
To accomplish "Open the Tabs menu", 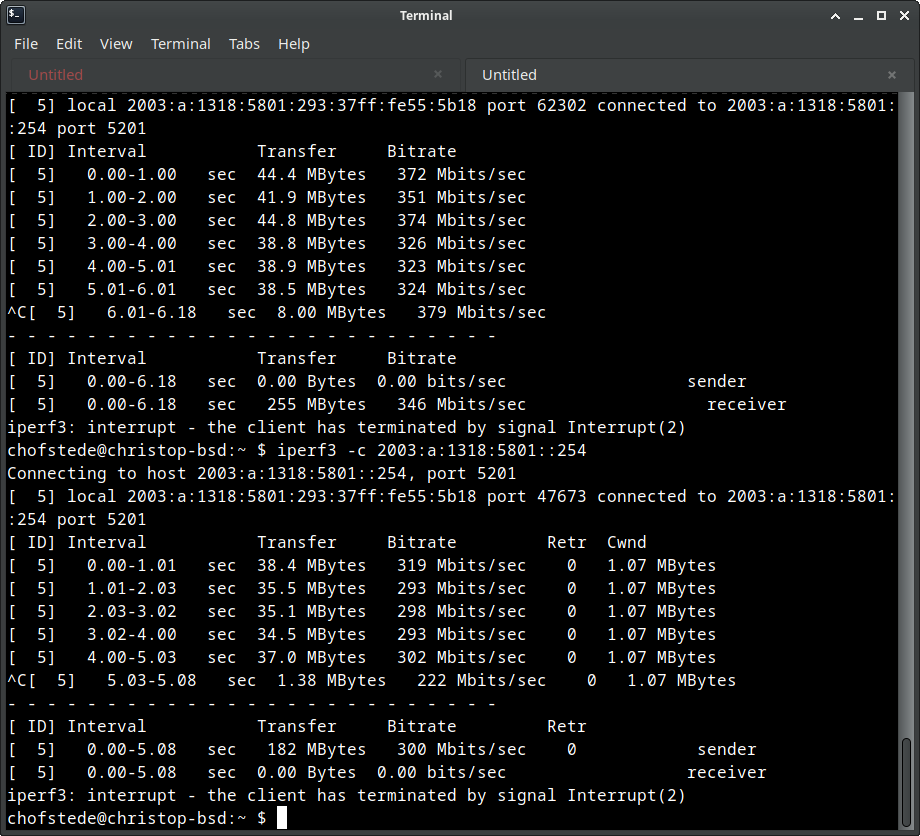I will tap(244, 44).
